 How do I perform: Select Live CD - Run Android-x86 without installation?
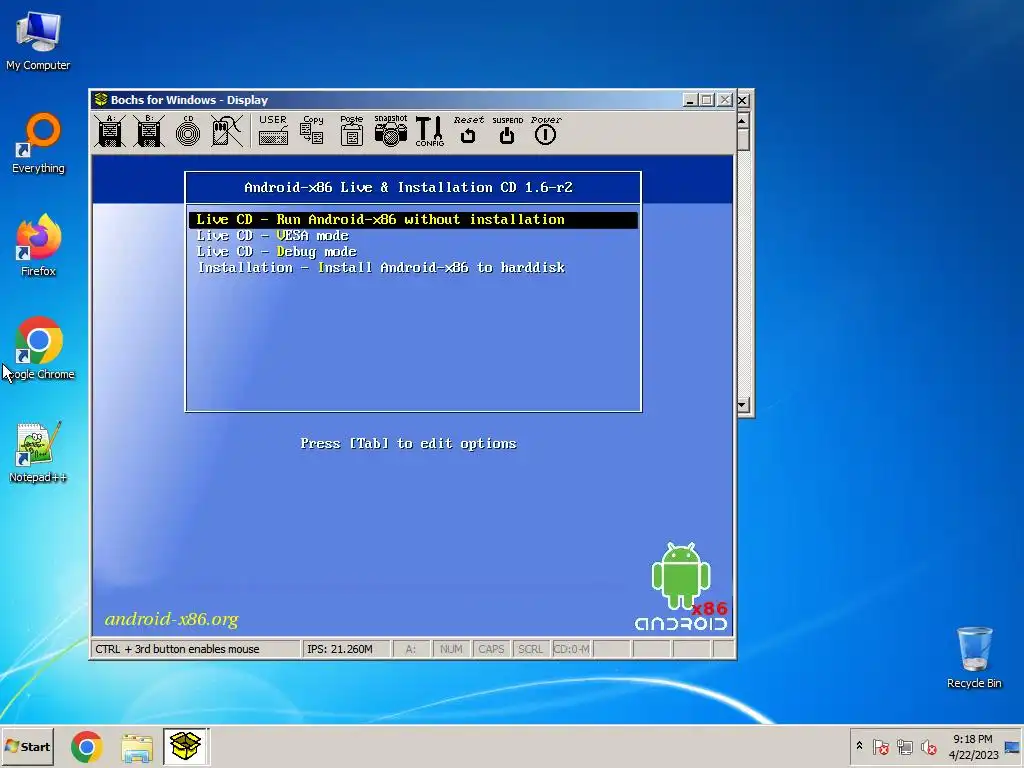pos(413,220)
